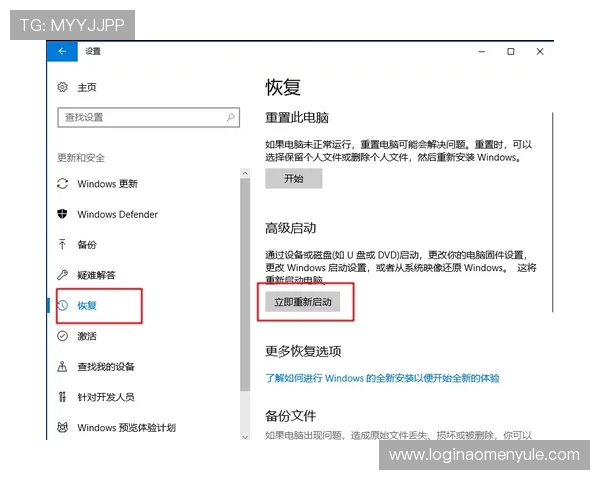This screenshot has height=480, width=600.
Task: Click the 重置此电脑 heading text
Action: click(297, 118)
